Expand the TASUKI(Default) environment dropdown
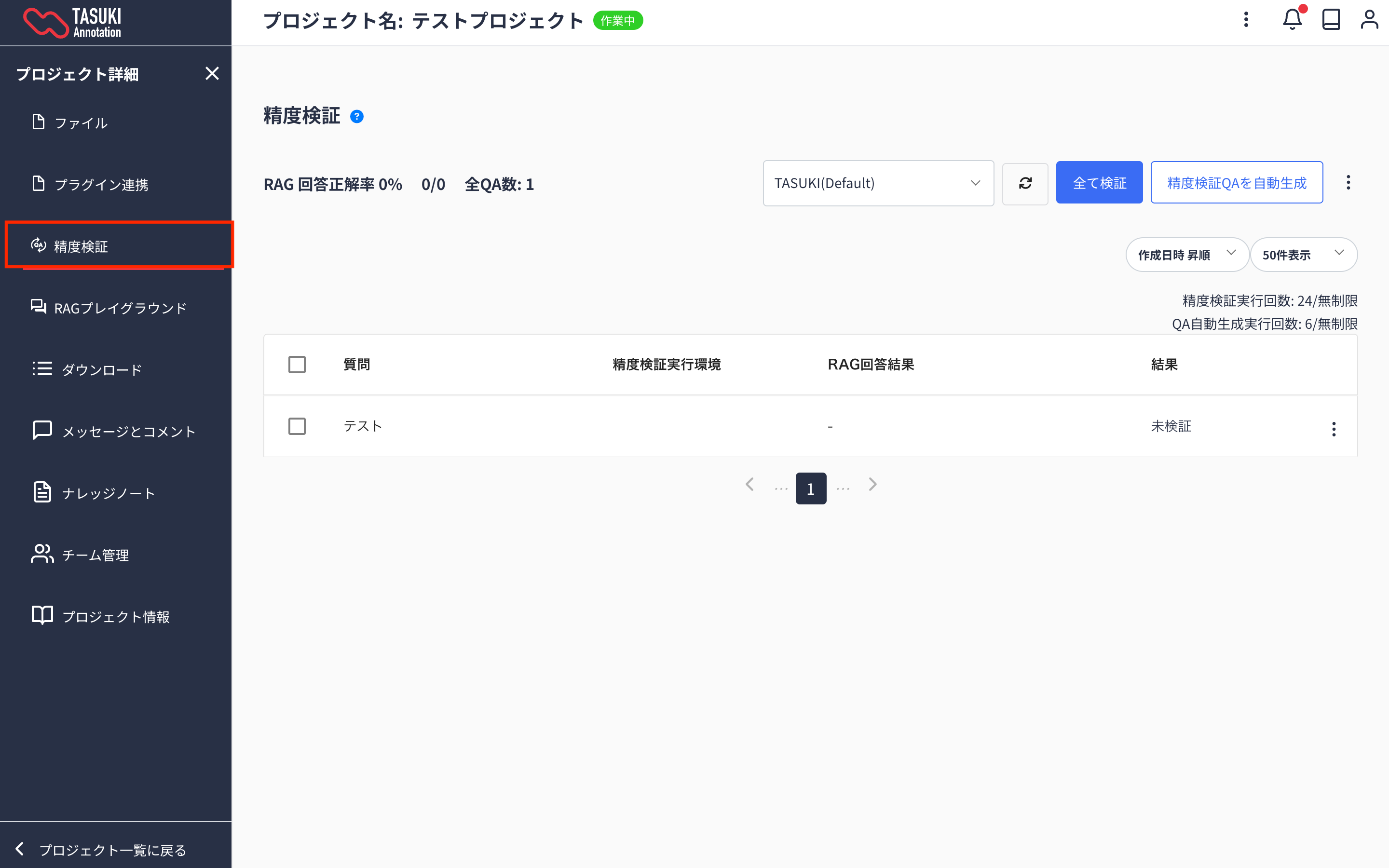Image resolution: width=1389 pixels, height=868 pixels. click(878, 183)
